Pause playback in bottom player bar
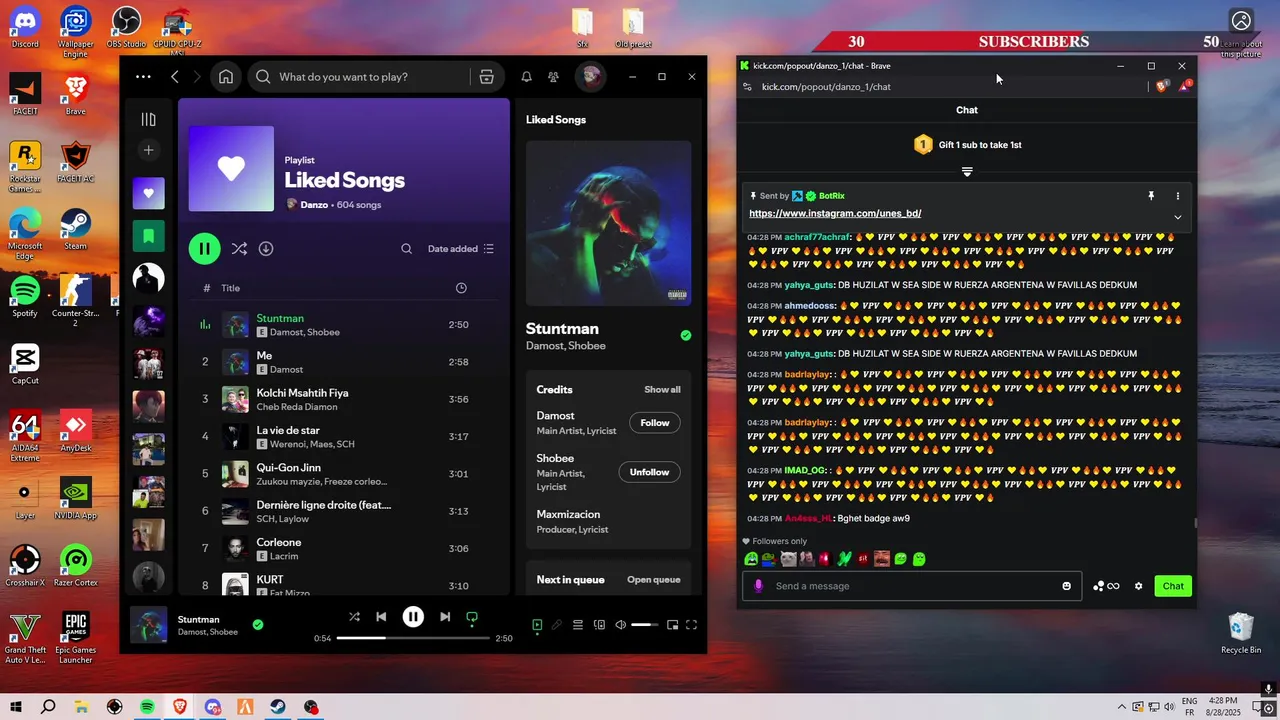Screen dimensions: 1280x720 pyautogui.click(x=413, y=617)
